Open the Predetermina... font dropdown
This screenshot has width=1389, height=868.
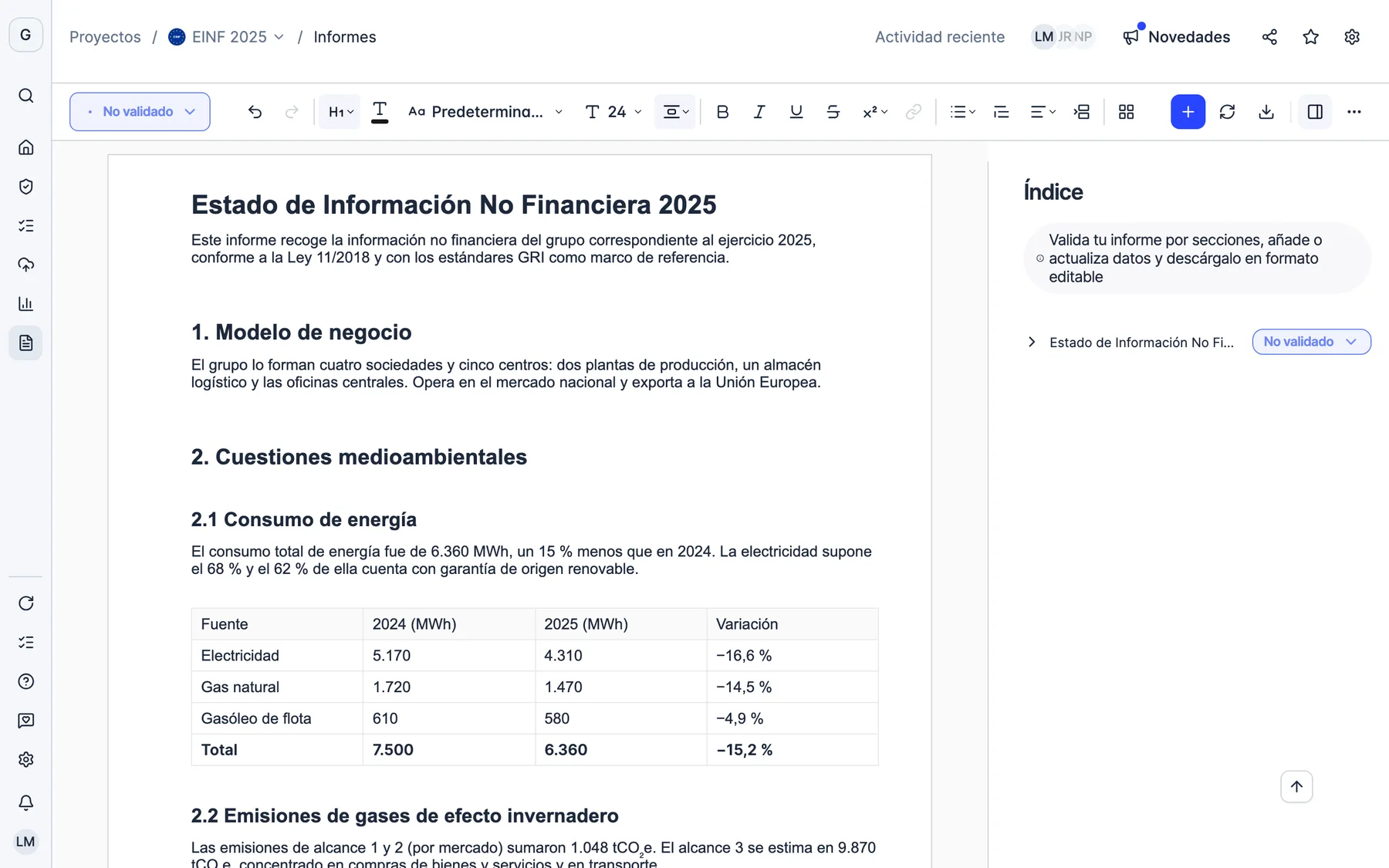(485, 112)
